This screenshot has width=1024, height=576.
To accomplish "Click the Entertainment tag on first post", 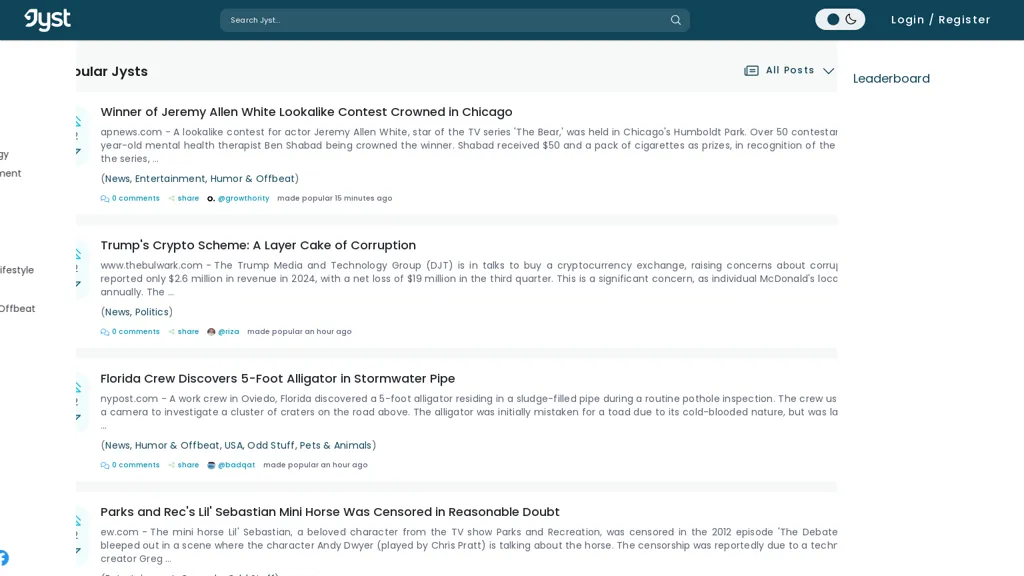I will [x=170, y=179].
